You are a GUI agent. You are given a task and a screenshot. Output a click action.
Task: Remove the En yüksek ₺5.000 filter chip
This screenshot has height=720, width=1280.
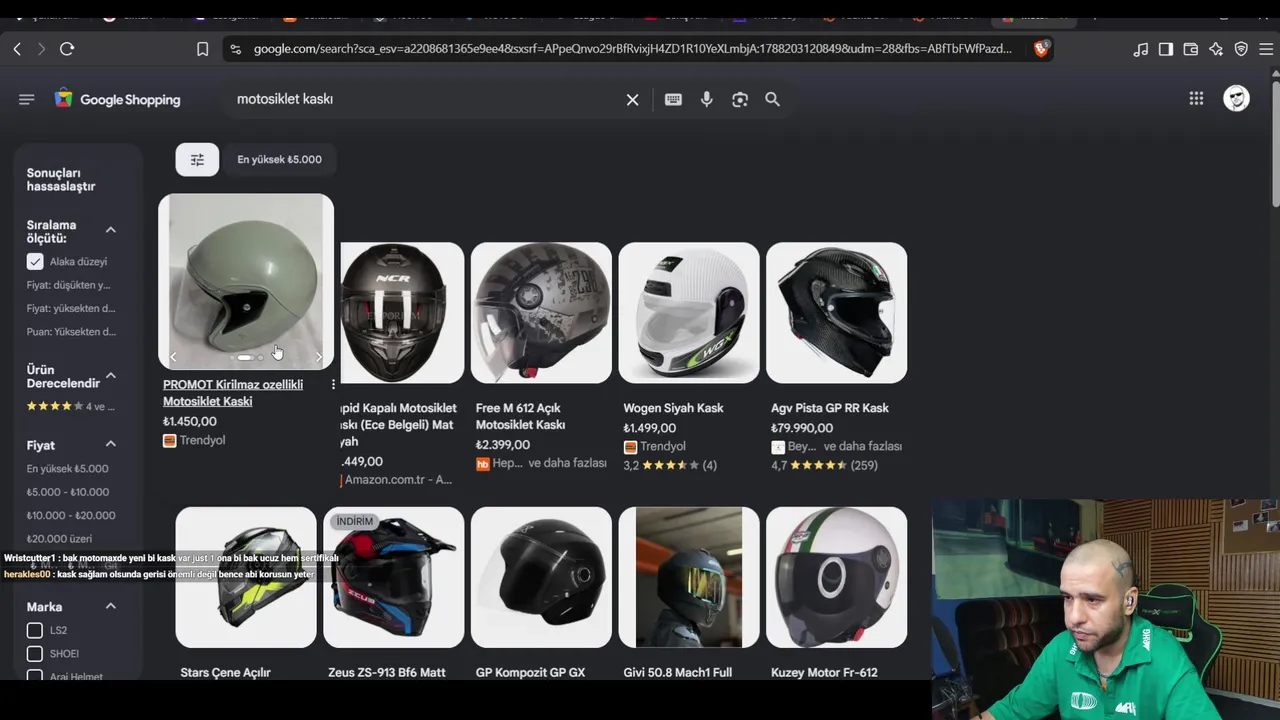[279, 160]
